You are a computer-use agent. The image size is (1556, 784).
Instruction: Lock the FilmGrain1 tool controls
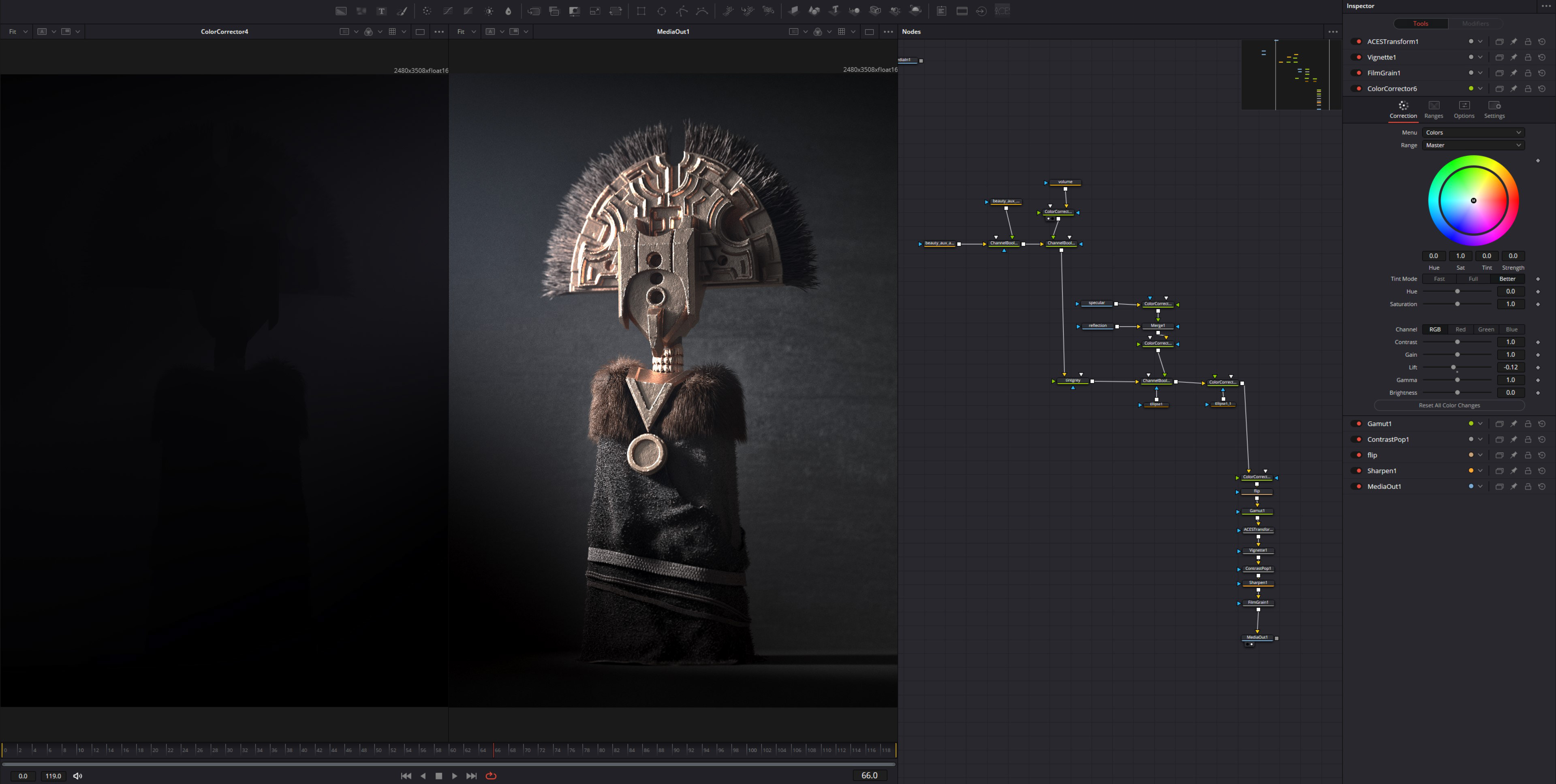[1528, 73]
